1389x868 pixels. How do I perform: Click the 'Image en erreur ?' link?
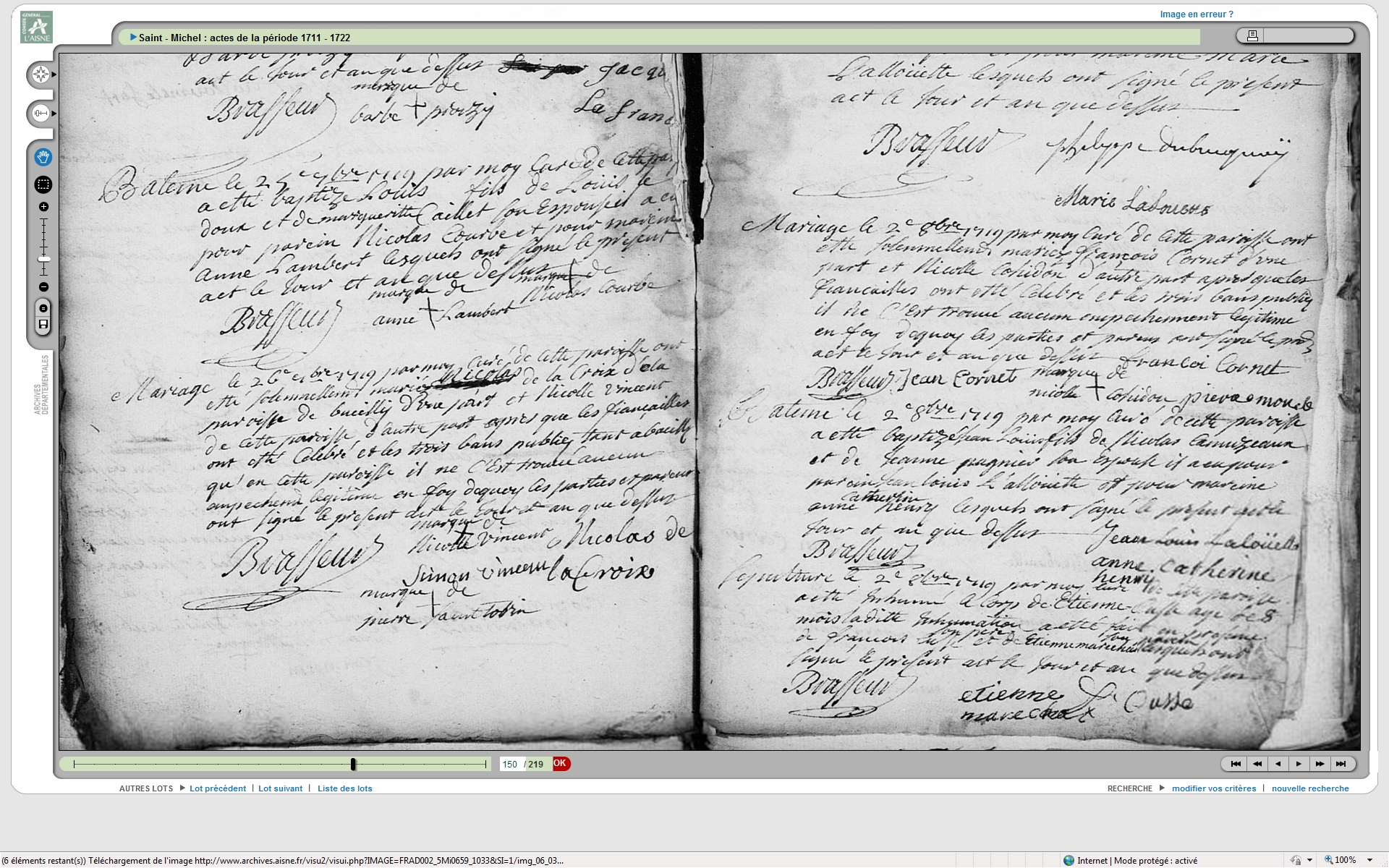(1196, 14)
